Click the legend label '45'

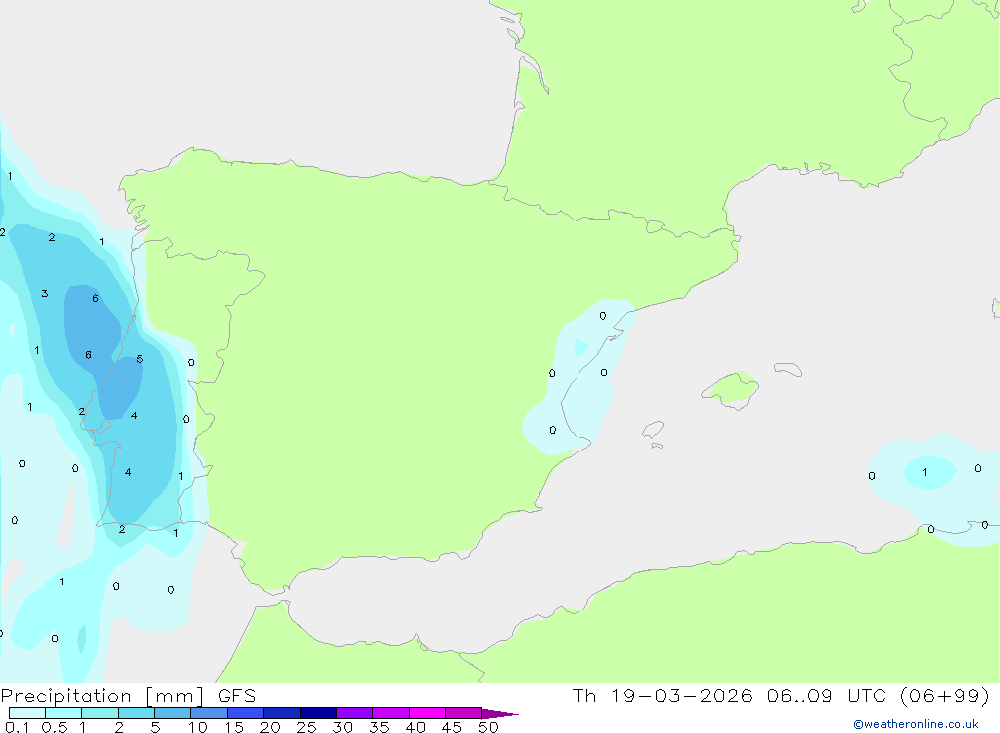point(452,727)
